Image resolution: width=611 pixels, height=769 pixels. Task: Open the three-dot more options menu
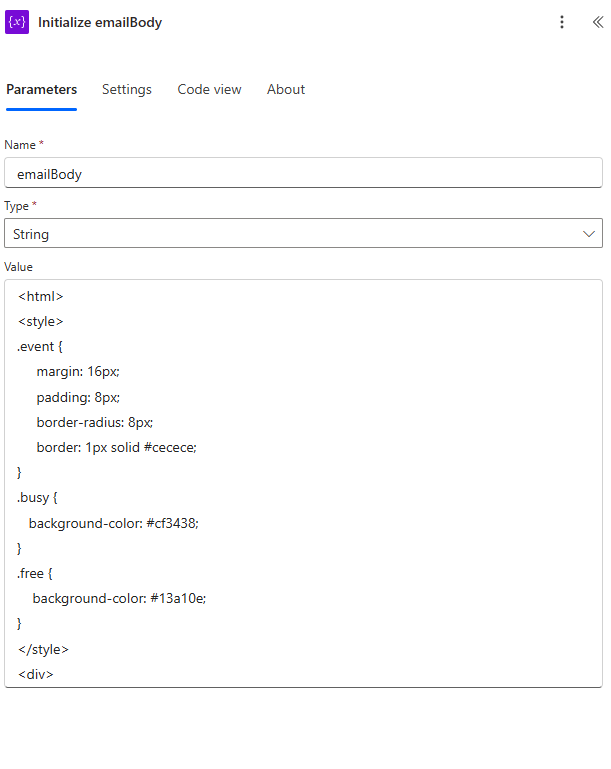coord(562,22)
